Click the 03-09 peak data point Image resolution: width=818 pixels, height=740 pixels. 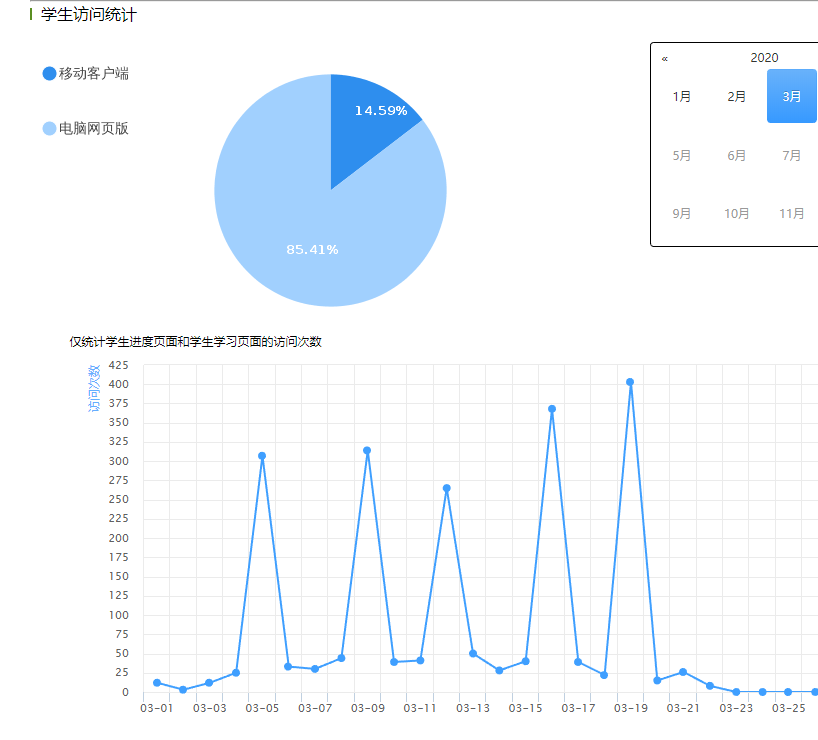pyautogui.click(x=367, y=451)
